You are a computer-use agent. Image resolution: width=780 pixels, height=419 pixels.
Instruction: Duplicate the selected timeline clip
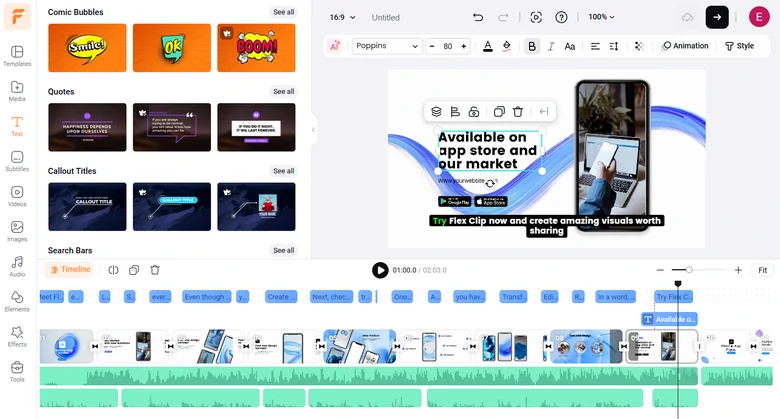point(134,270)
